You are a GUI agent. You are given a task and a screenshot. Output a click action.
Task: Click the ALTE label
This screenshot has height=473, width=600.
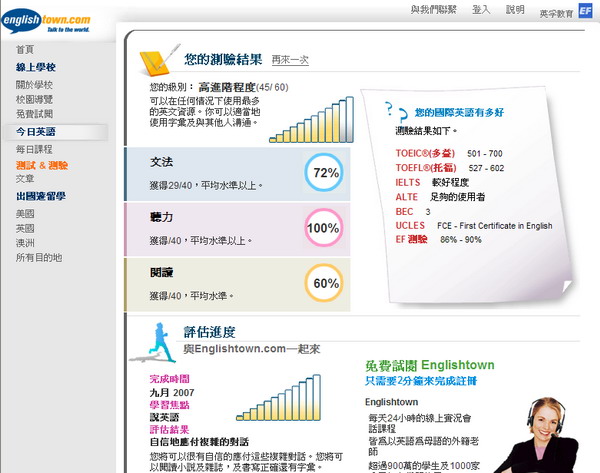pyautogui.click(x=407, y=197)
